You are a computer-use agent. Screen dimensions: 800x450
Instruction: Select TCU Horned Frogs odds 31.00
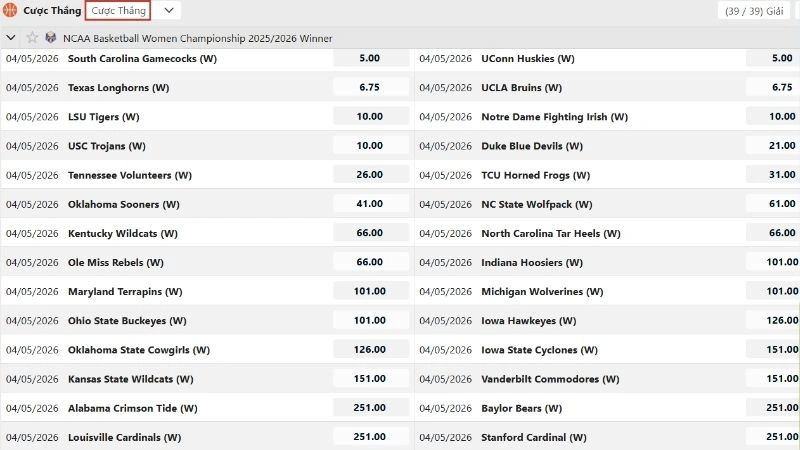[773, 174]
